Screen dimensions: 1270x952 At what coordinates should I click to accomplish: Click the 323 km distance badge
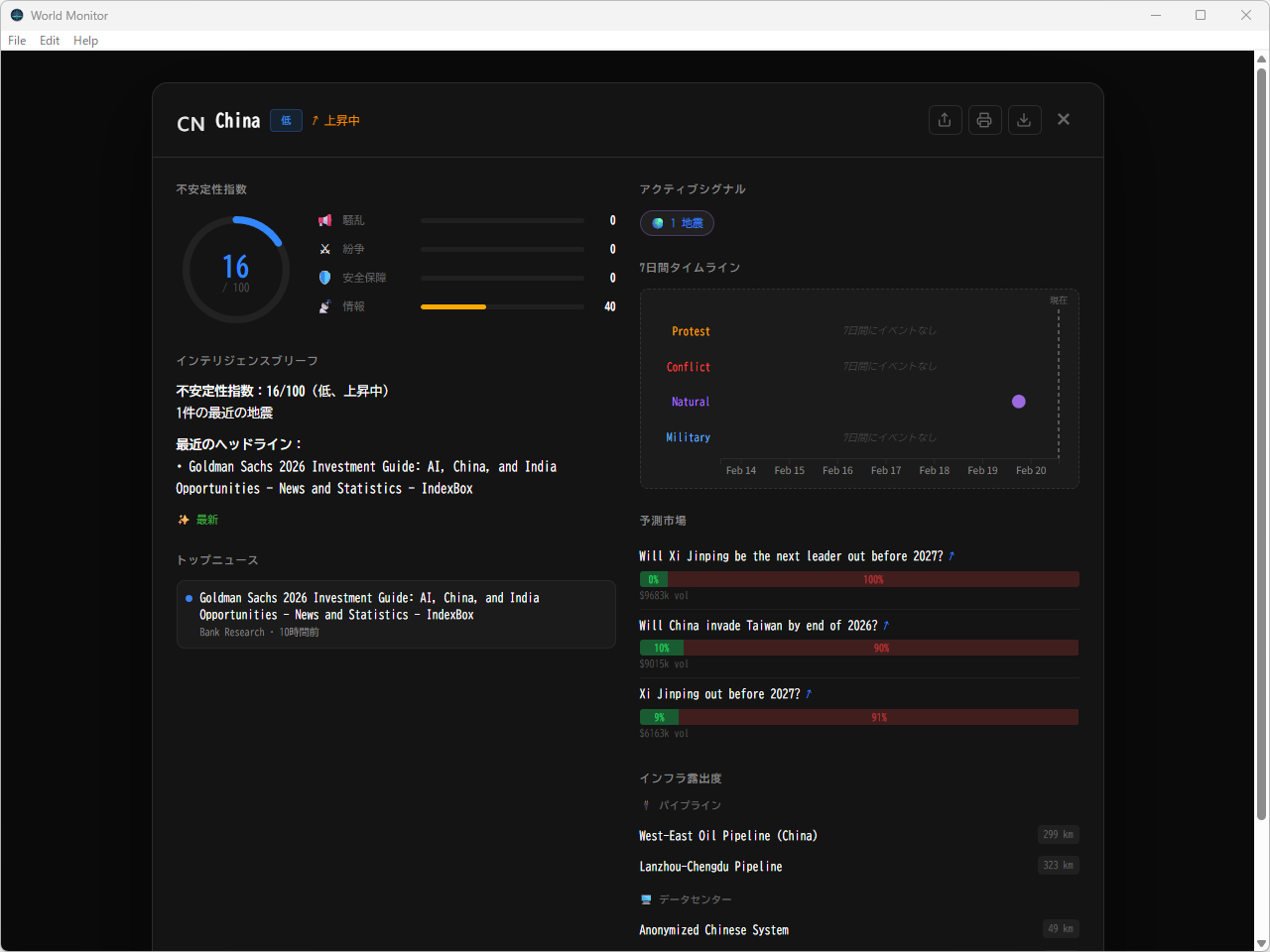click(x=1058, y=866)
